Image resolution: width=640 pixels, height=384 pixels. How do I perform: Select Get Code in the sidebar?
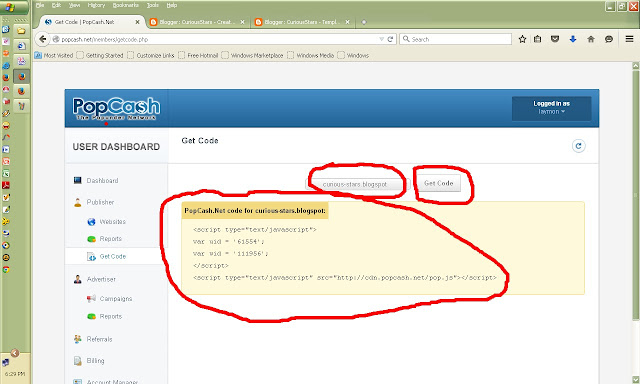click(113, 256)
